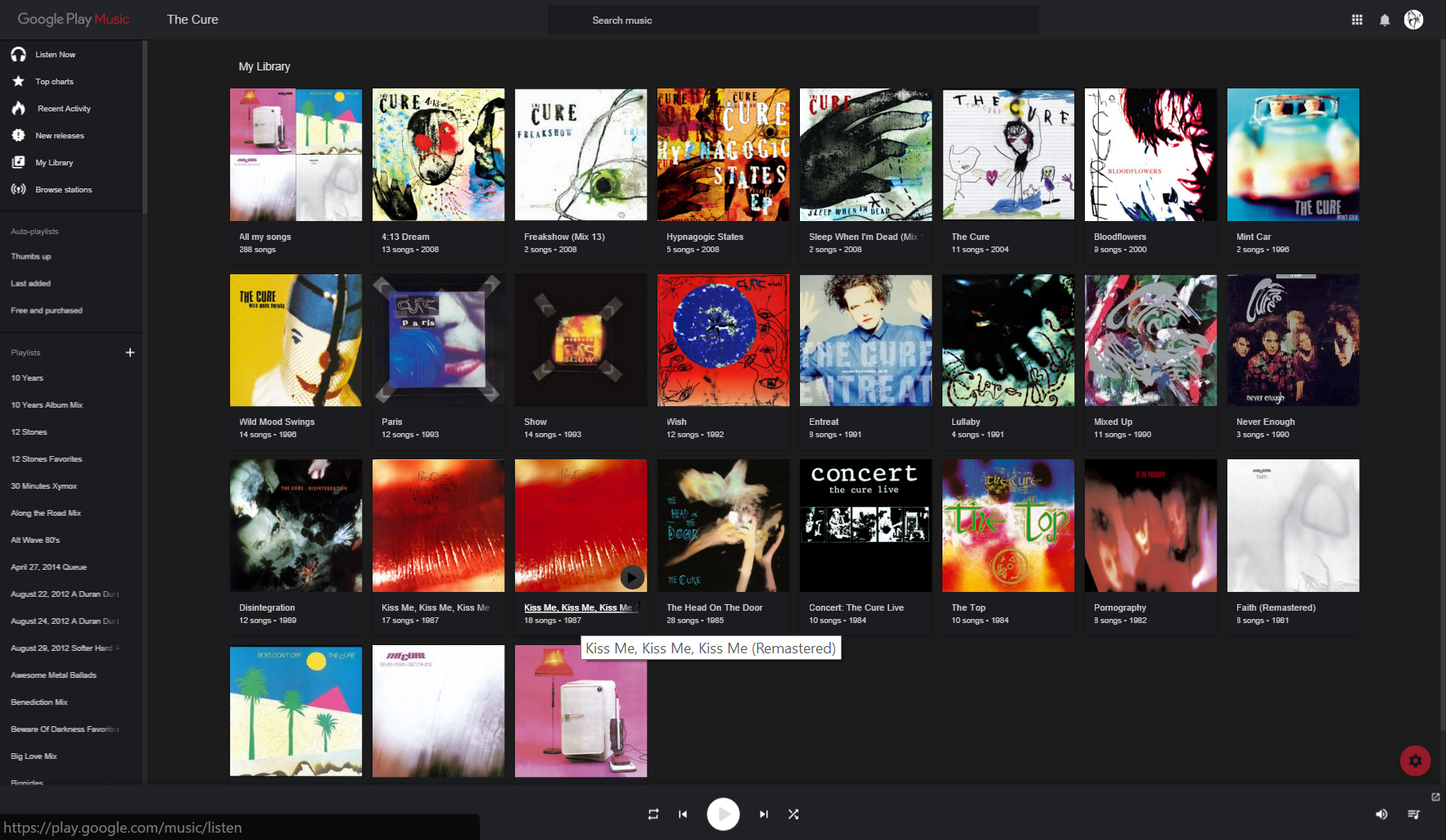Open the 10 Years playlist

(x=27, y=378)
